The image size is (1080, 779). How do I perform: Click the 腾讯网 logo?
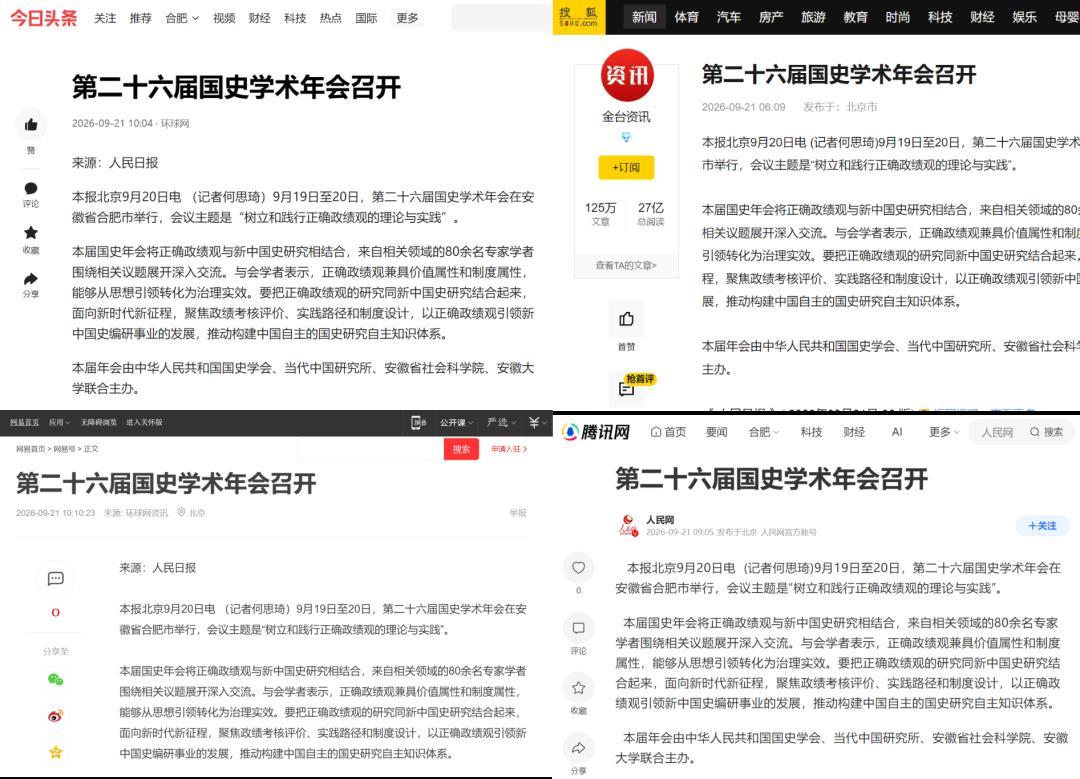(596, 432)
